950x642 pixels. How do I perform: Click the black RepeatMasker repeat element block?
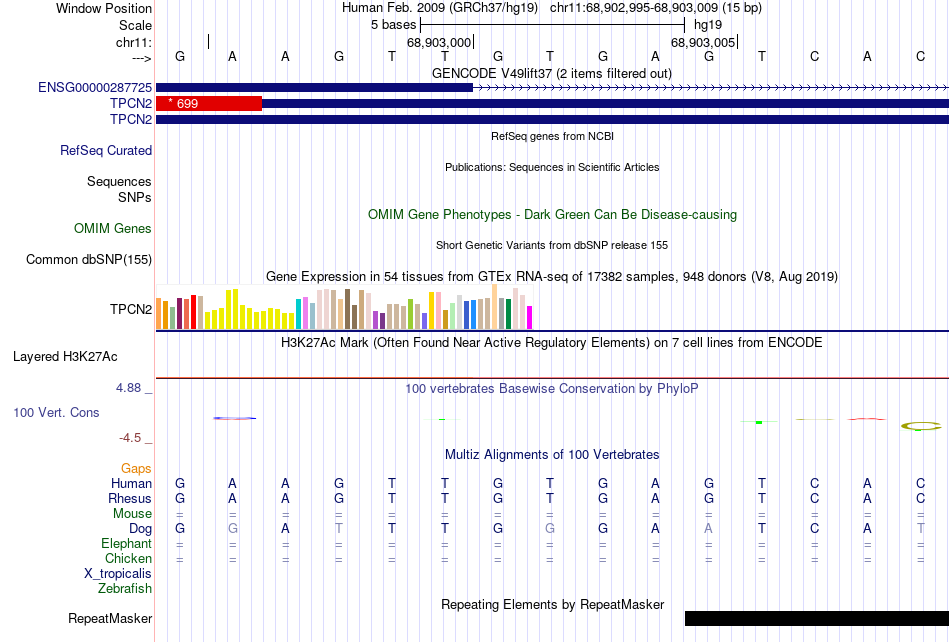tap(817, 618)
